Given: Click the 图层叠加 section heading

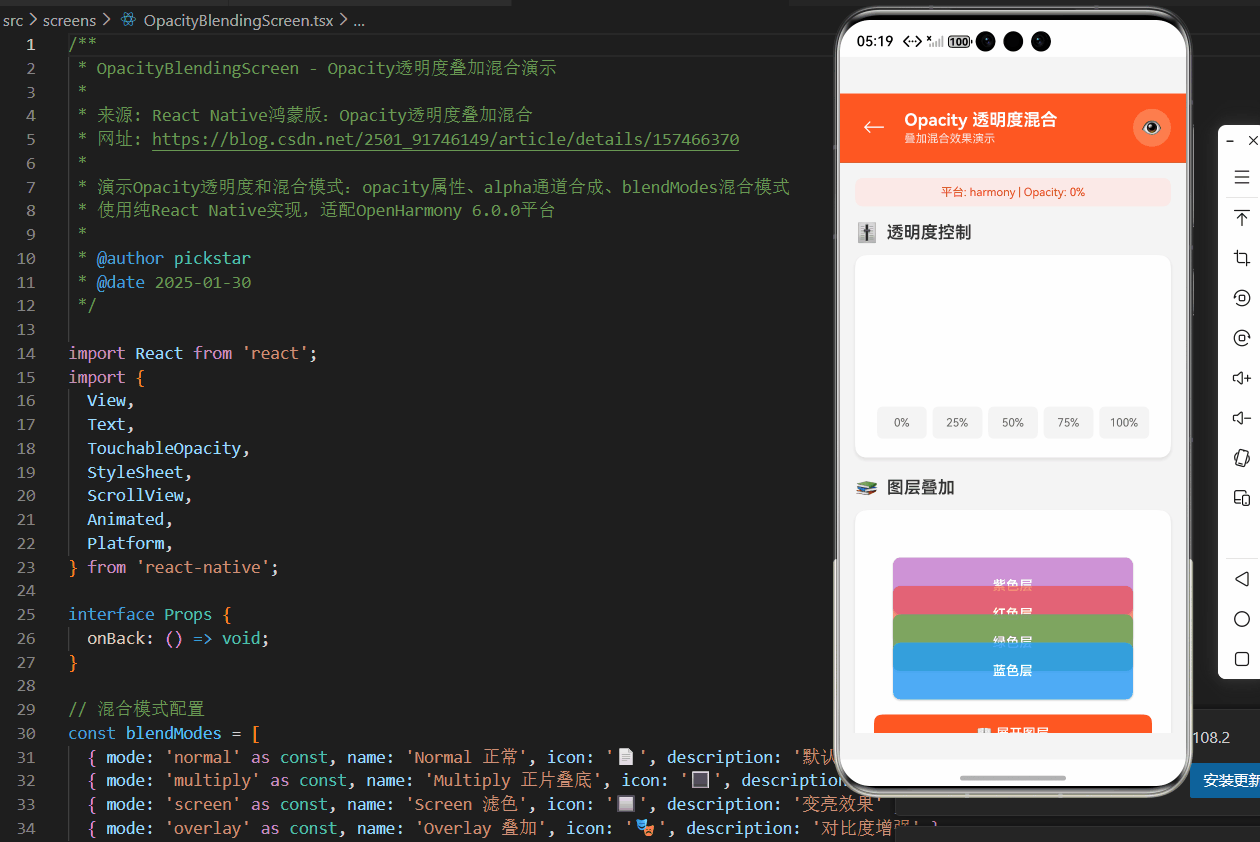Looking at the screenshot, I should pyautogui.click(x=921, y=488).
